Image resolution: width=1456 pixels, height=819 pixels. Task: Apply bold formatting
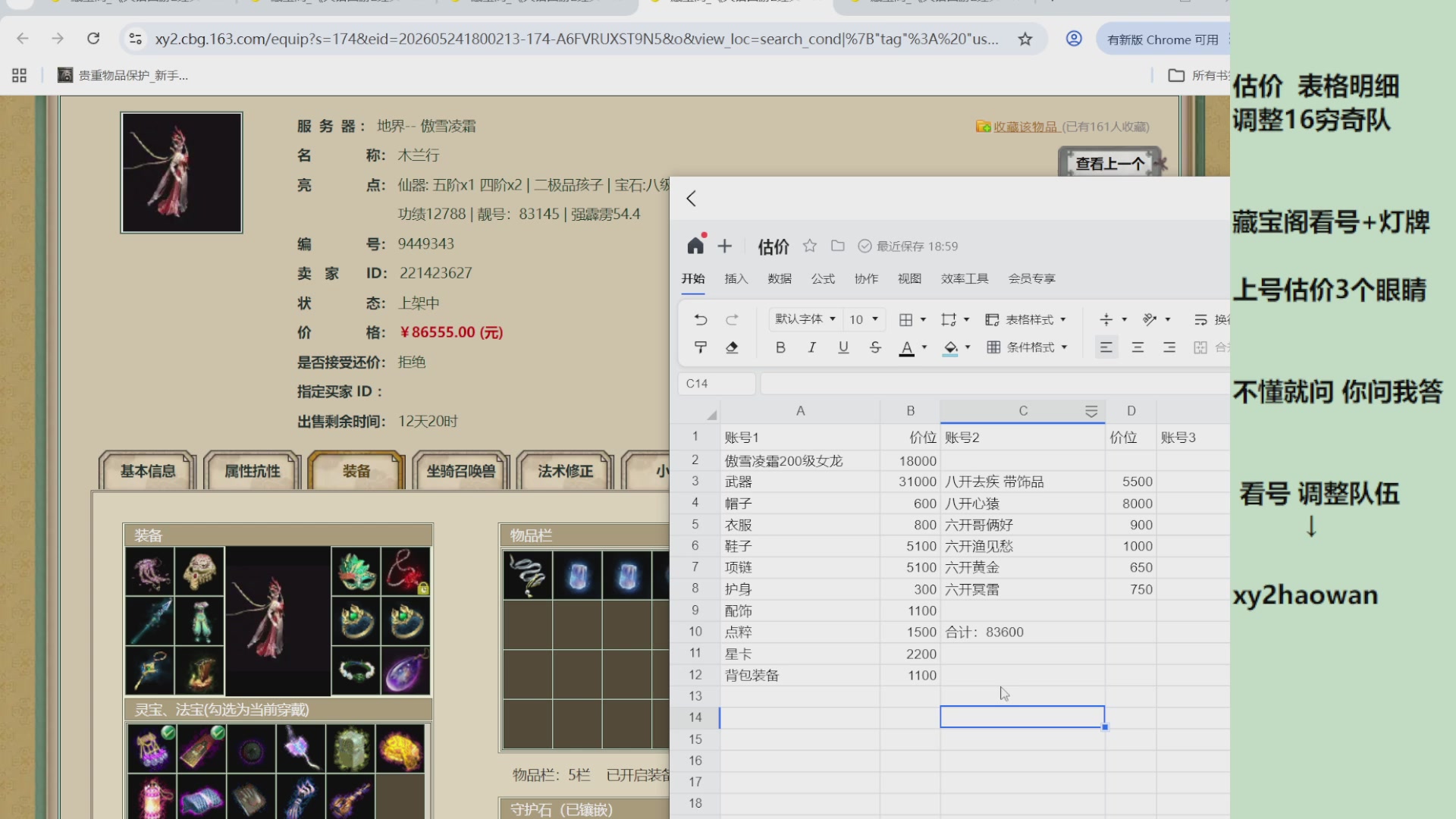tap(780, 347)
